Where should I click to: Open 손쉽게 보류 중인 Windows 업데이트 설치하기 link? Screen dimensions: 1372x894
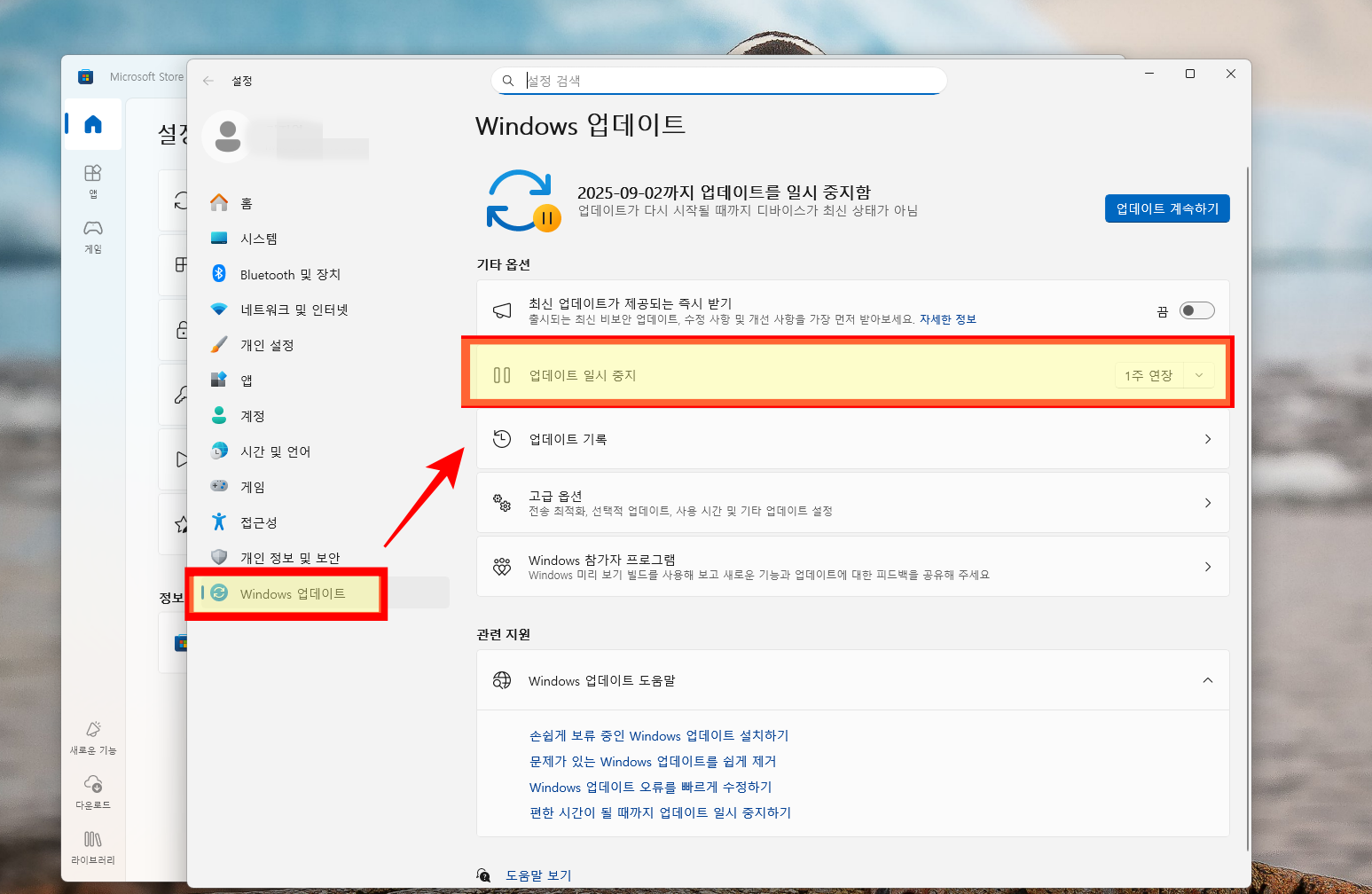click(x=659, y=736)
